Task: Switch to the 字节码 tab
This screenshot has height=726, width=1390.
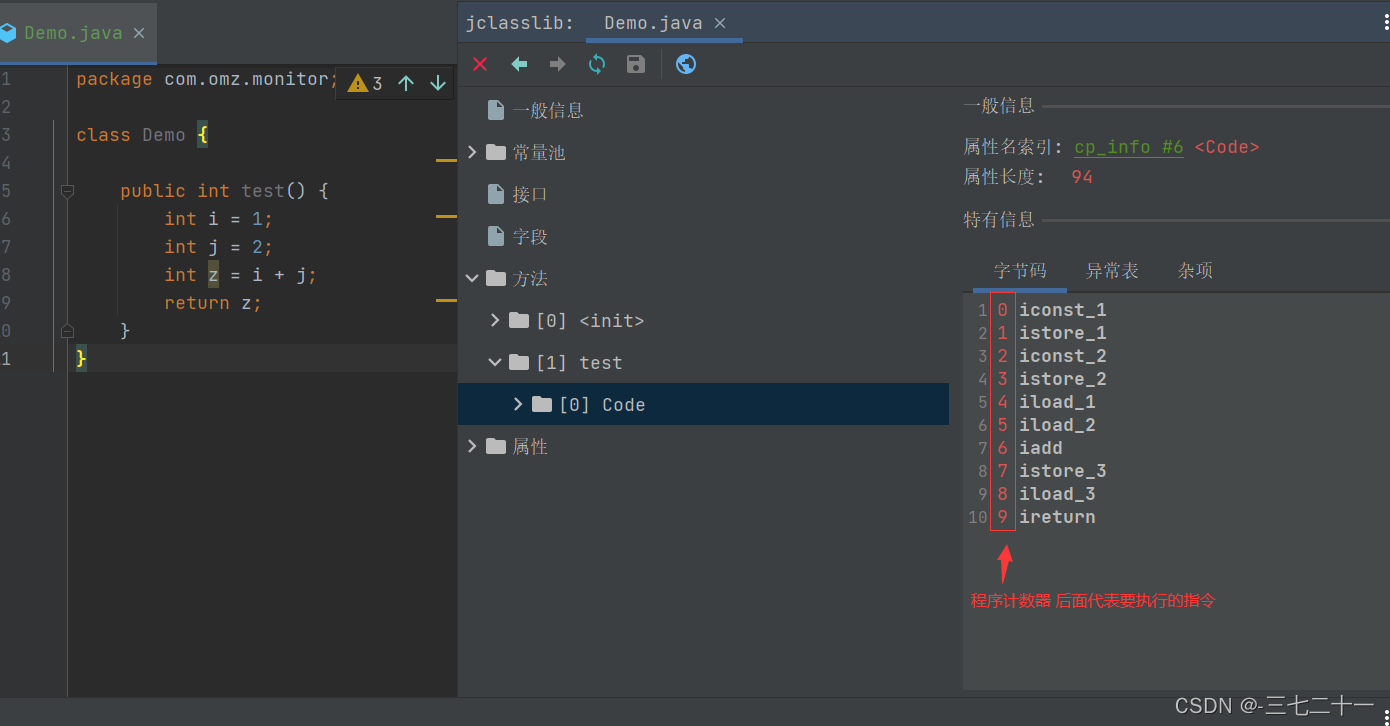Action: [x=1020, y=270]
